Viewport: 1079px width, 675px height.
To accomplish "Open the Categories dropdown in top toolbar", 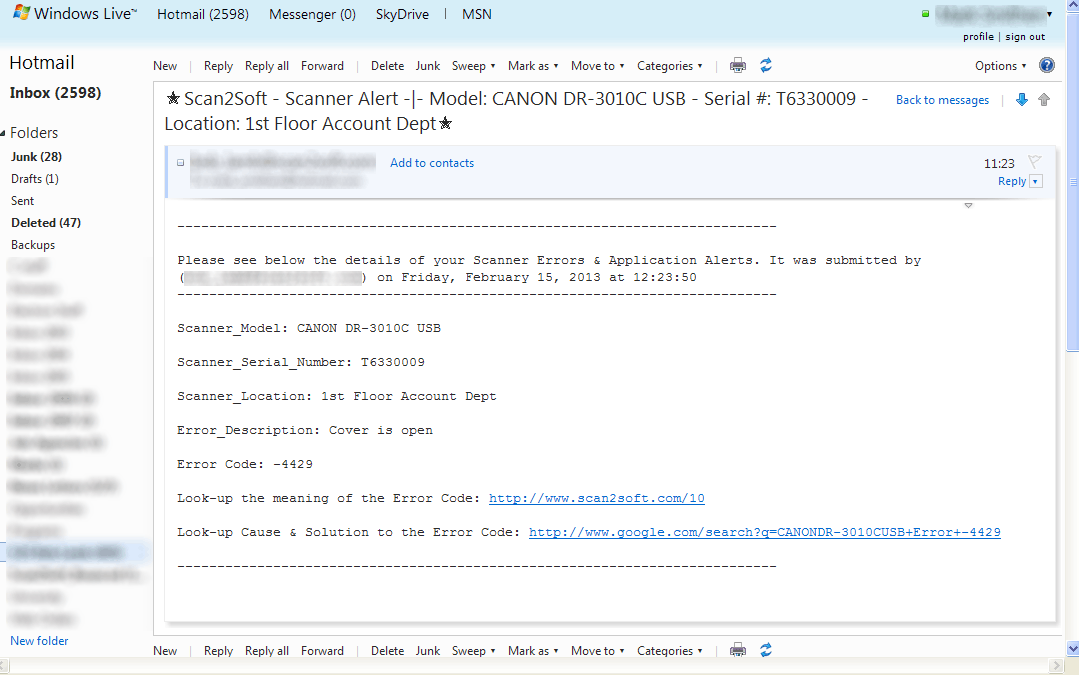I will click(669, 66).
